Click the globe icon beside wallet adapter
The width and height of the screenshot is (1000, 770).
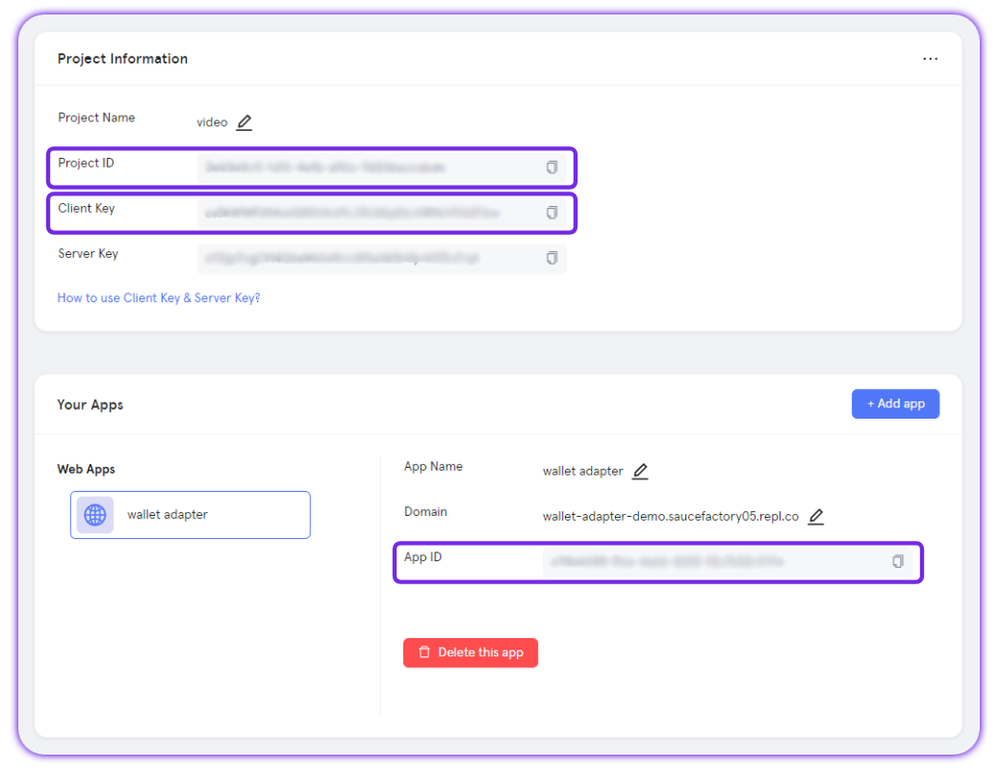(94, 515)
